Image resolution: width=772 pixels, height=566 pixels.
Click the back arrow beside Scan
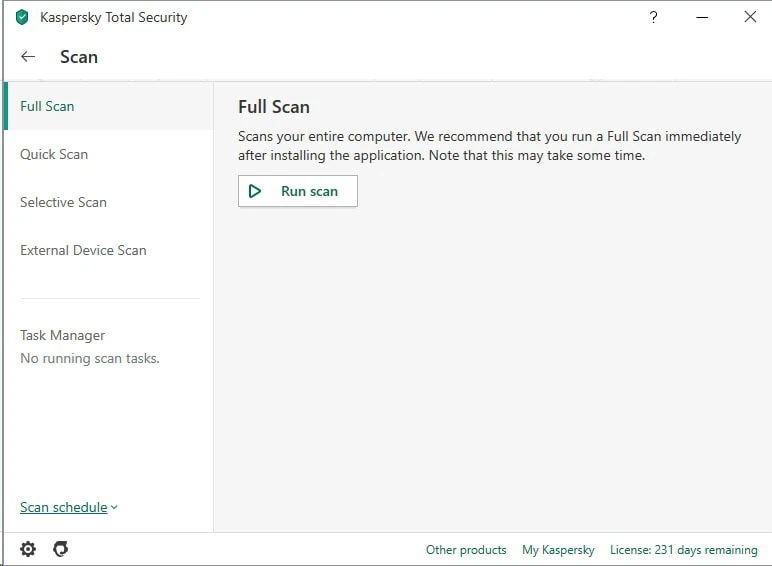pyautogui.click(x=28, y=57)
